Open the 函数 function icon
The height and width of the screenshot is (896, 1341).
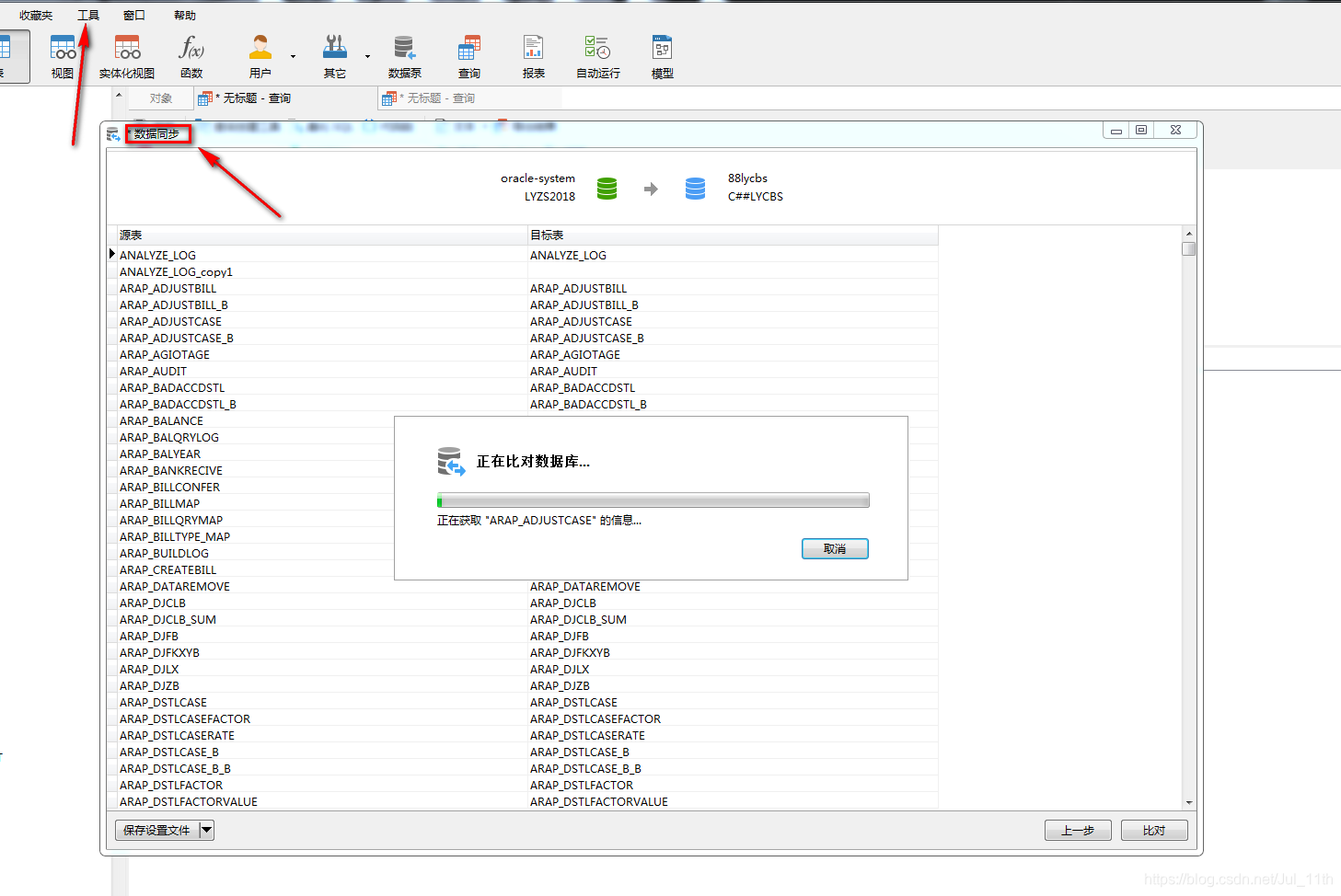click(x=191, y=57)
